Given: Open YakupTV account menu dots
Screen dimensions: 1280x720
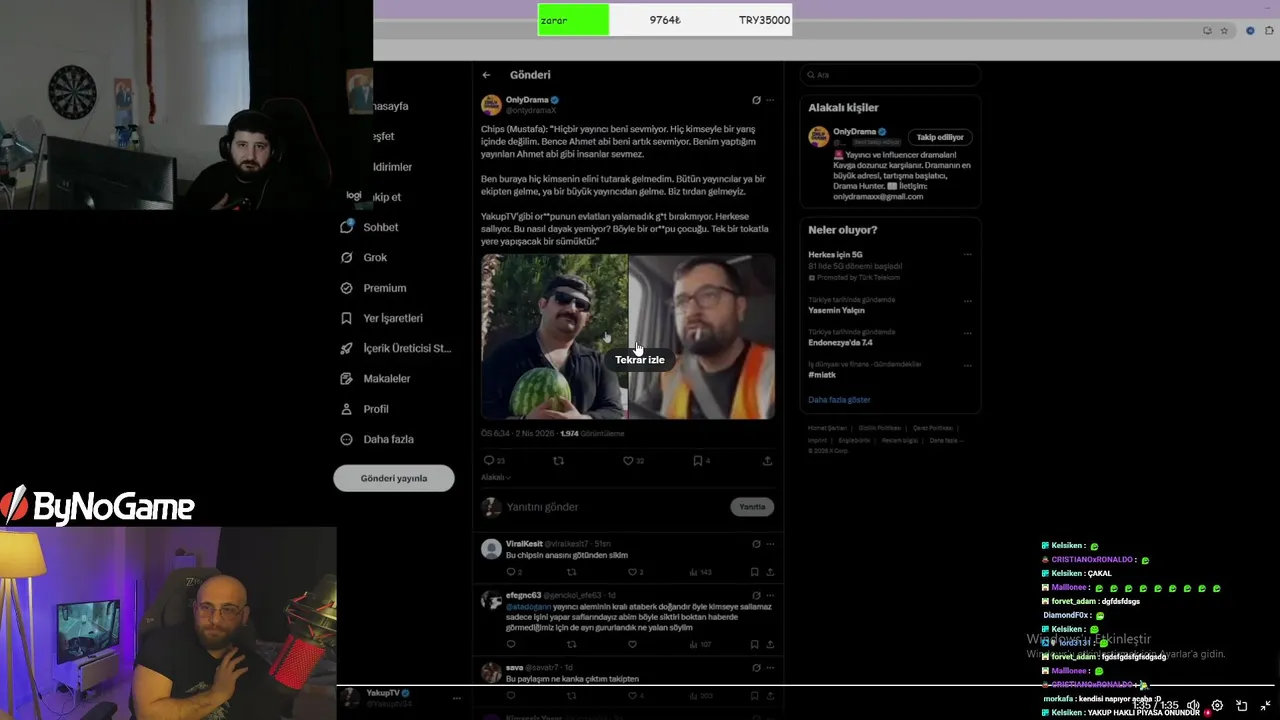Looking at the screenshot, I should point(457,698).
